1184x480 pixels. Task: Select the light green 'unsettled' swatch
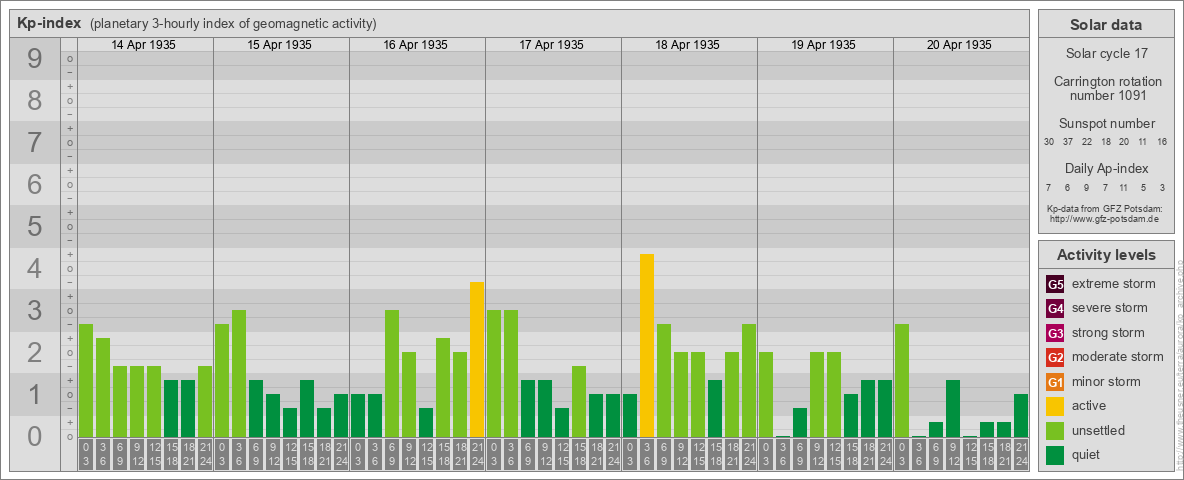(1055, 430)
